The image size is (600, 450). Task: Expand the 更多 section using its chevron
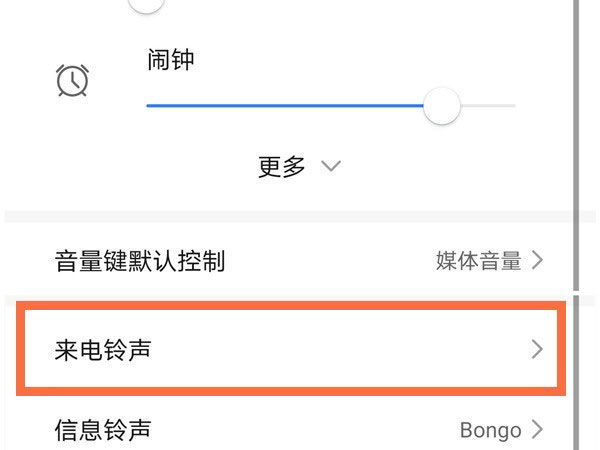pyautogui.click(x=331, y=167)
